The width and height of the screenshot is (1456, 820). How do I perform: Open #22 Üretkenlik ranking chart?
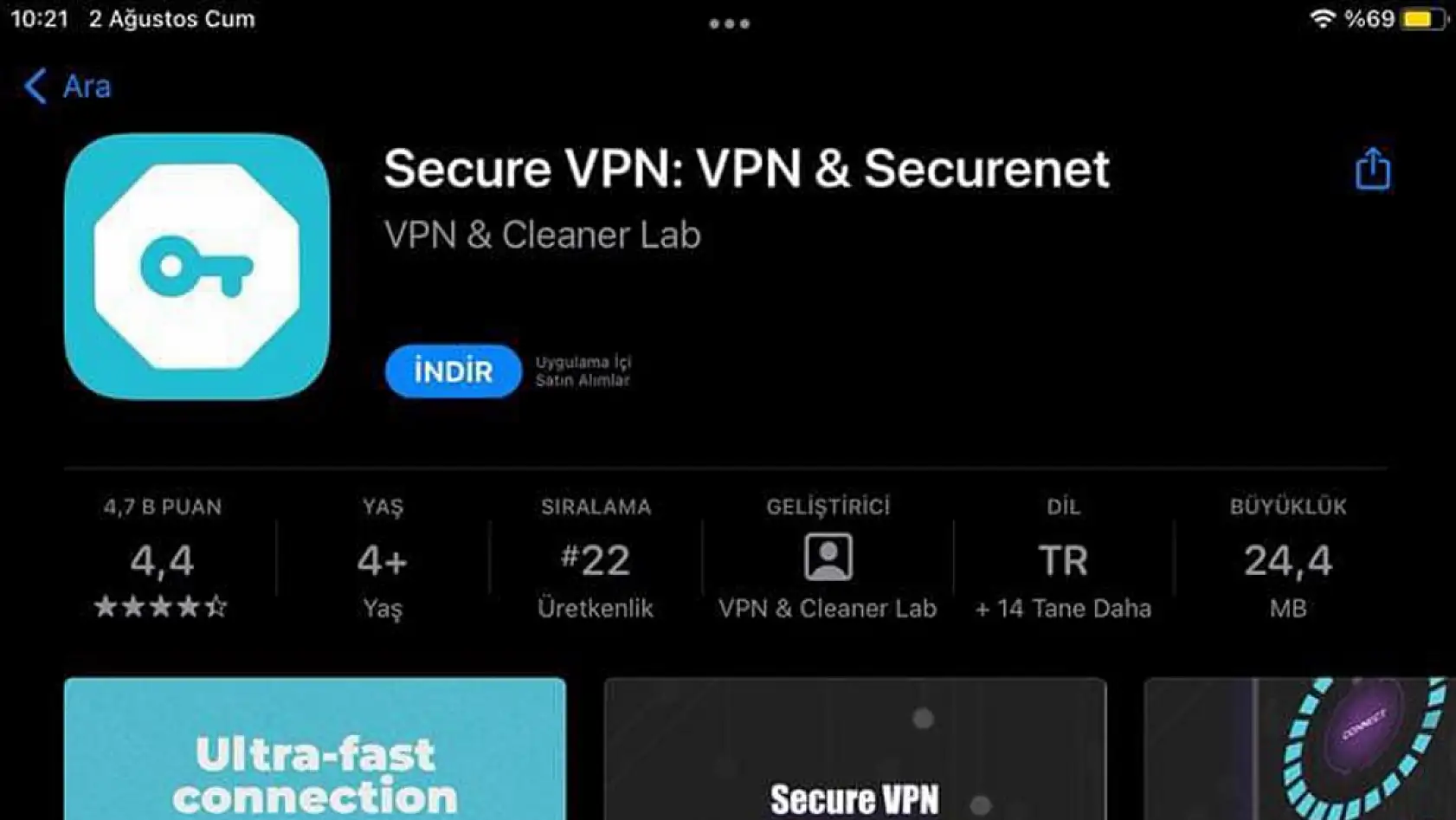(596, 558)
